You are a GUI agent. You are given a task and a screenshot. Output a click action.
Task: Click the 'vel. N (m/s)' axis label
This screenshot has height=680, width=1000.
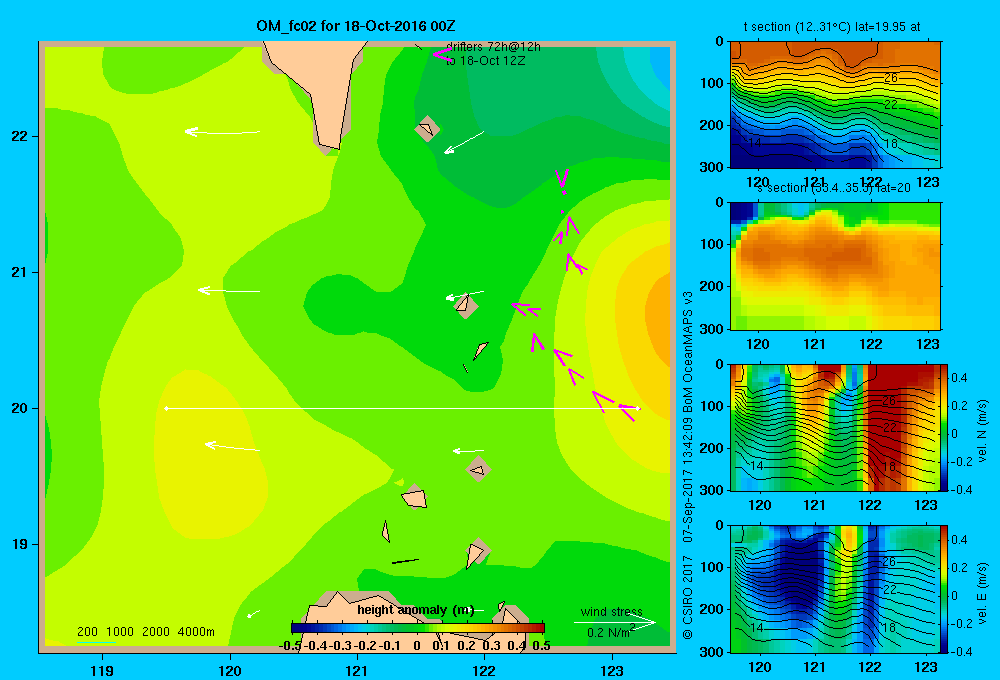[x=982, y=431]
